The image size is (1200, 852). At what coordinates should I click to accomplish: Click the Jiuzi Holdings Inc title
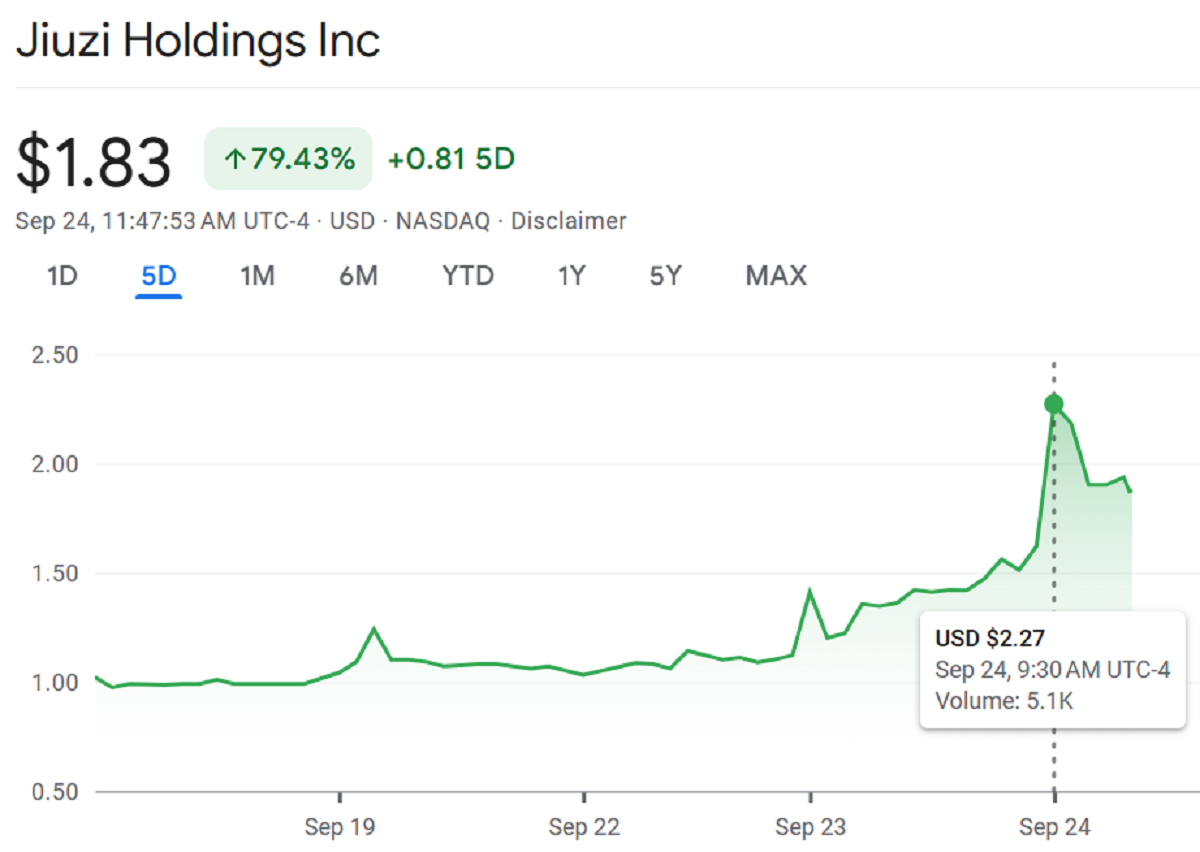tap(198, 42)
